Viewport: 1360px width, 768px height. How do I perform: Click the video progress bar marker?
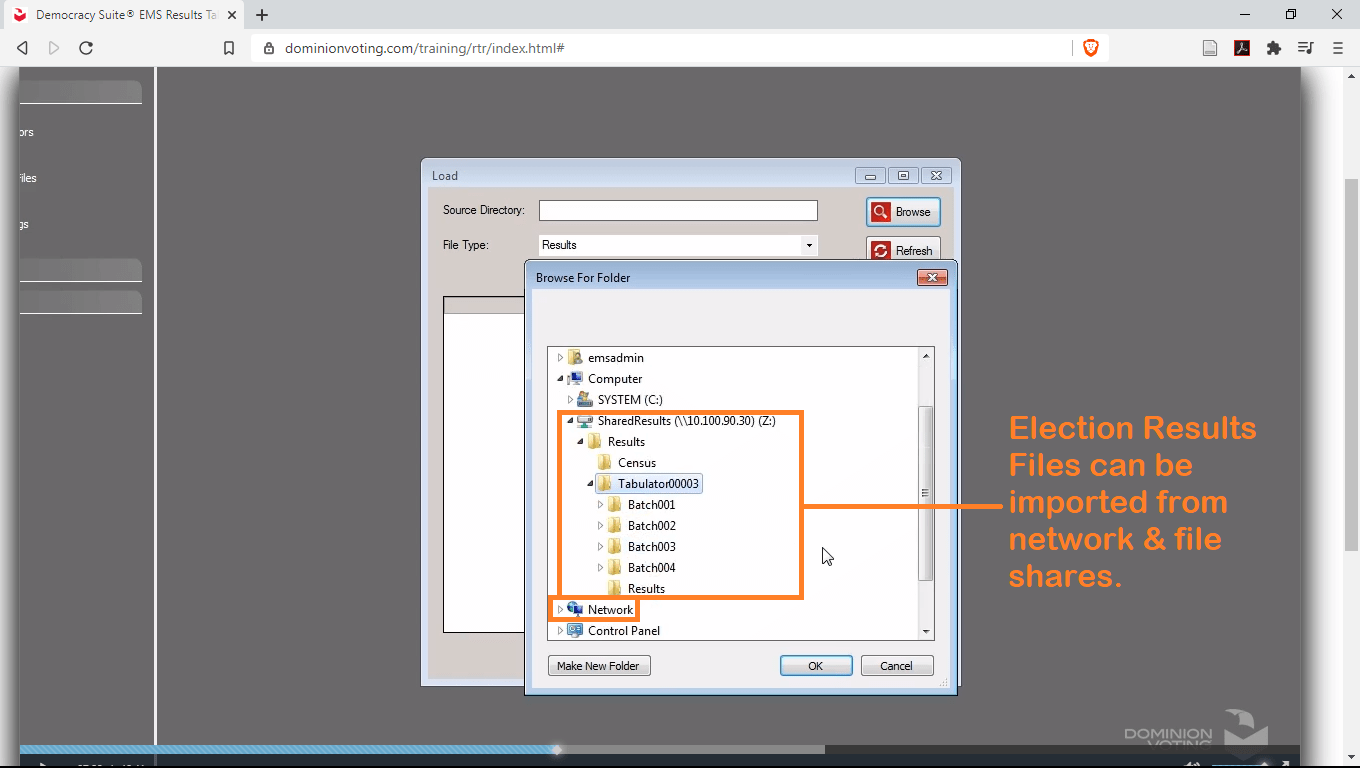(x=557, y=749)
